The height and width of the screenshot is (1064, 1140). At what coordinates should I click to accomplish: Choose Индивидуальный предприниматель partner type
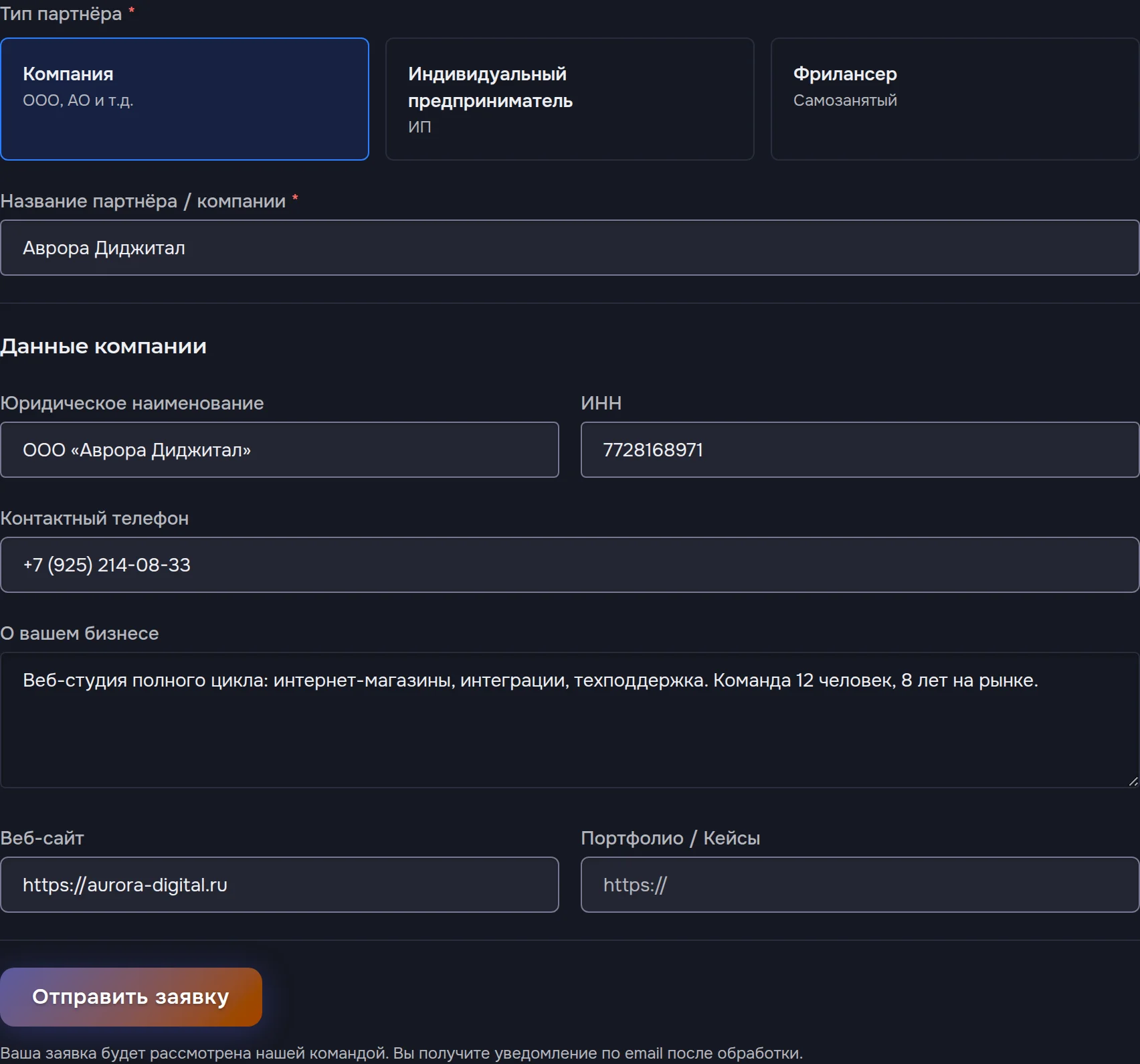(570, 99)
